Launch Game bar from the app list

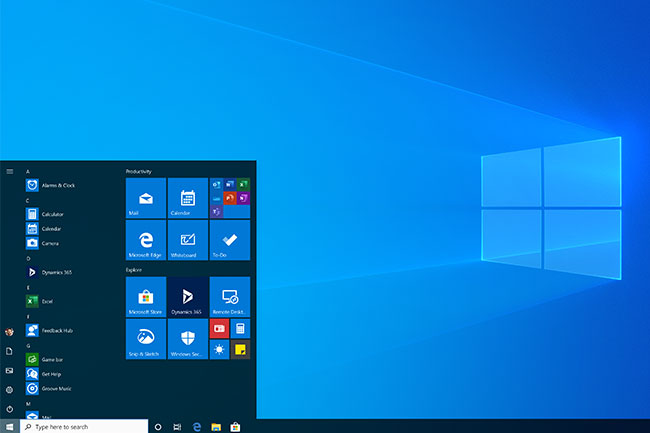(x=44, y=359)
